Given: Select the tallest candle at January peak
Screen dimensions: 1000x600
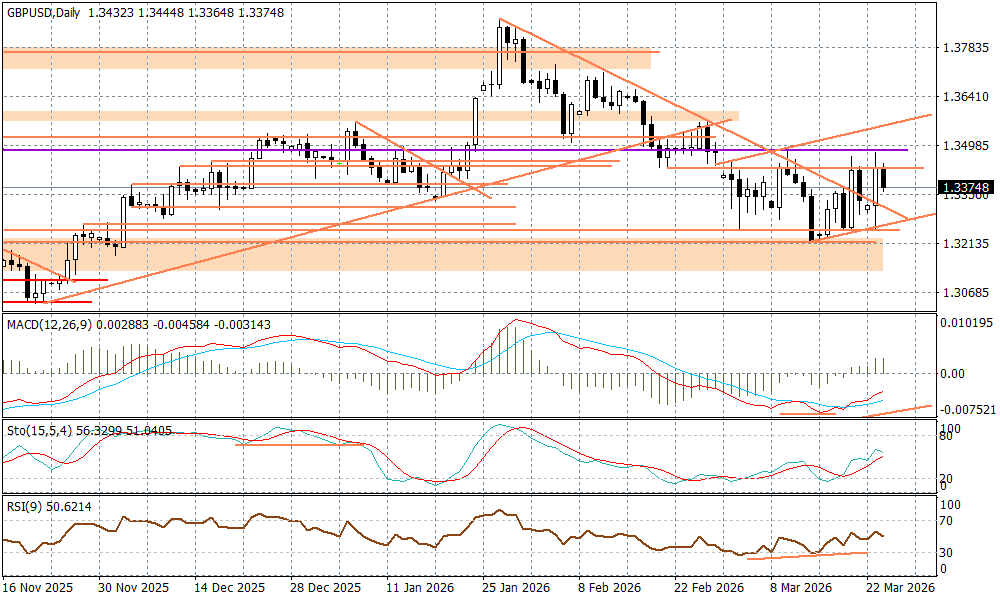Looking at the screenshot, I should coord(499,55).
